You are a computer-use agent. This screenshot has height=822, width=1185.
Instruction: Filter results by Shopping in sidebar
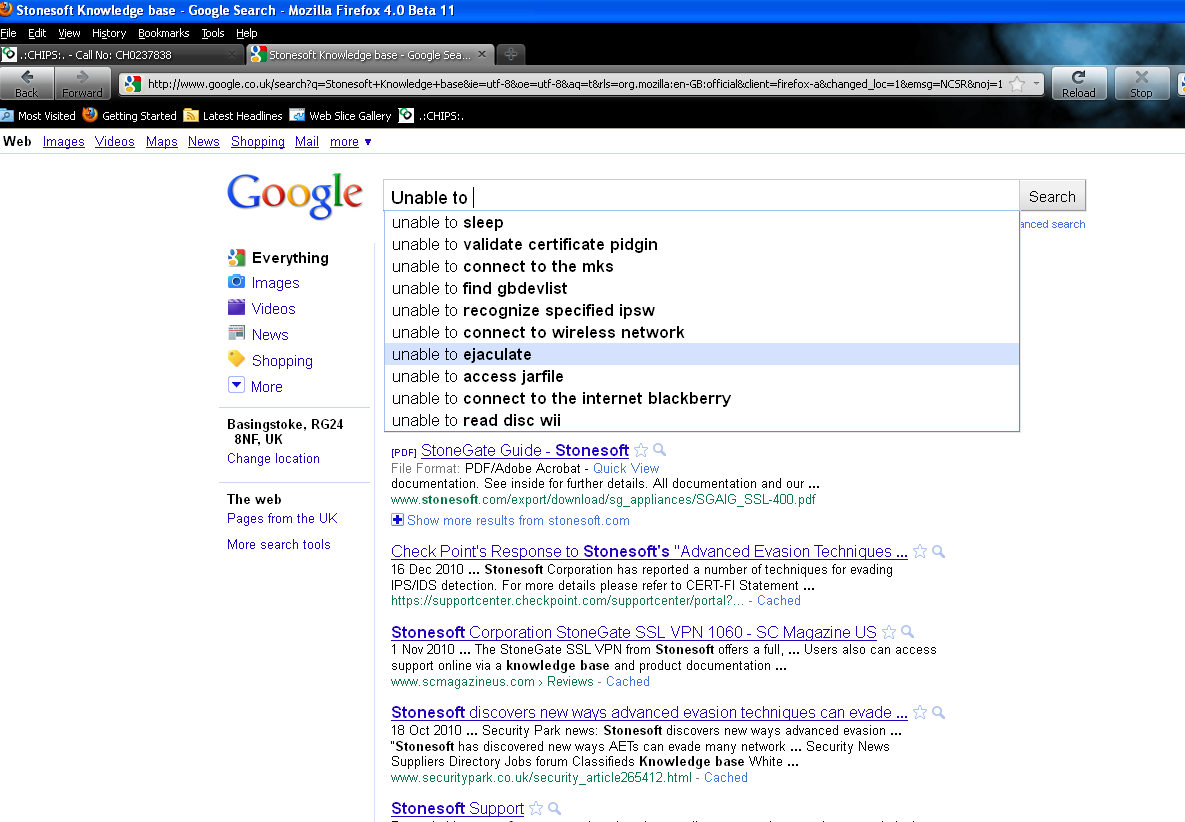[x=271, y=360]
